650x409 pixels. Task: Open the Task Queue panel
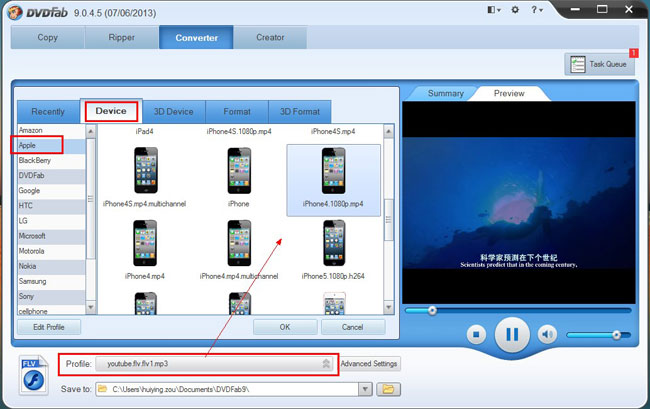(599, 64)
